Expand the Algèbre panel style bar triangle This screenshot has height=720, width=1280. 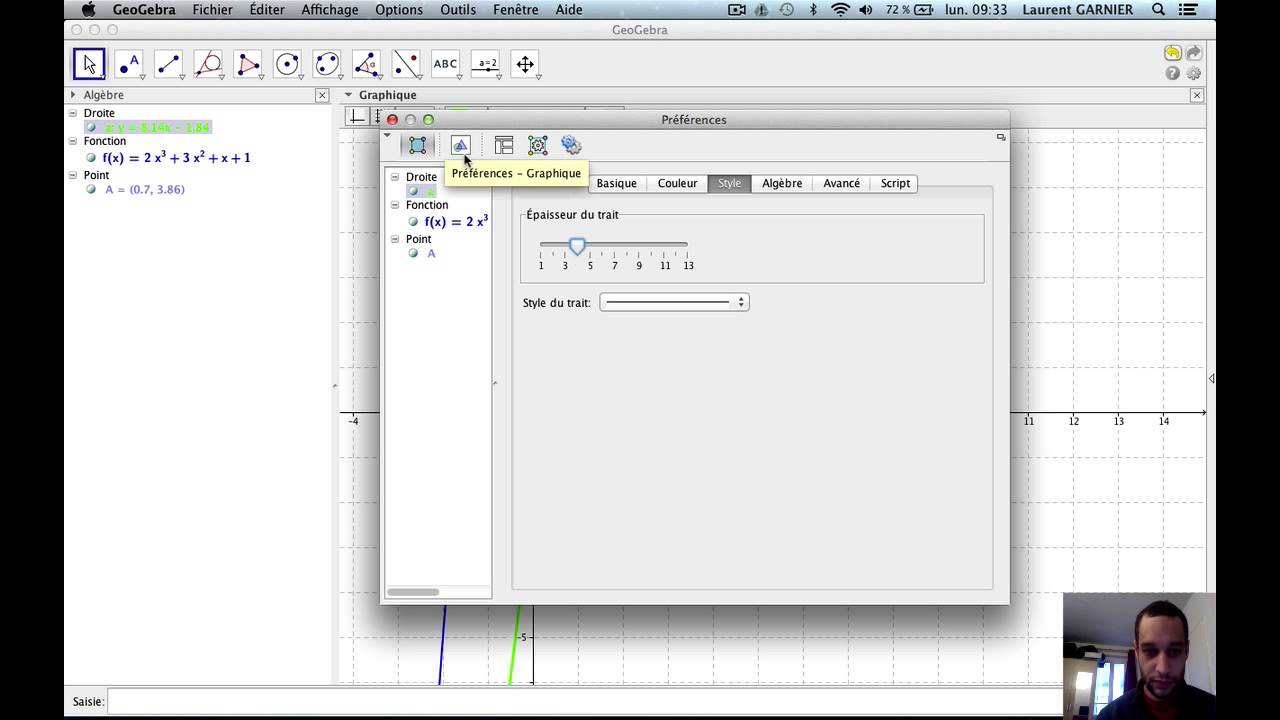(72, 95)
